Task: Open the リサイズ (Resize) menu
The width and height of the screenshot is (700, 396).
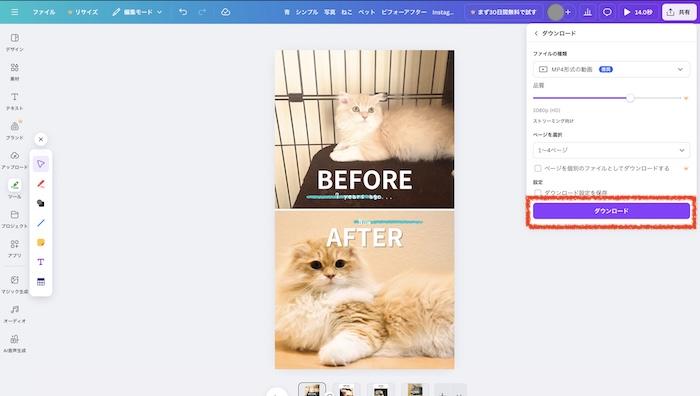Action: (x=83, y=12)
